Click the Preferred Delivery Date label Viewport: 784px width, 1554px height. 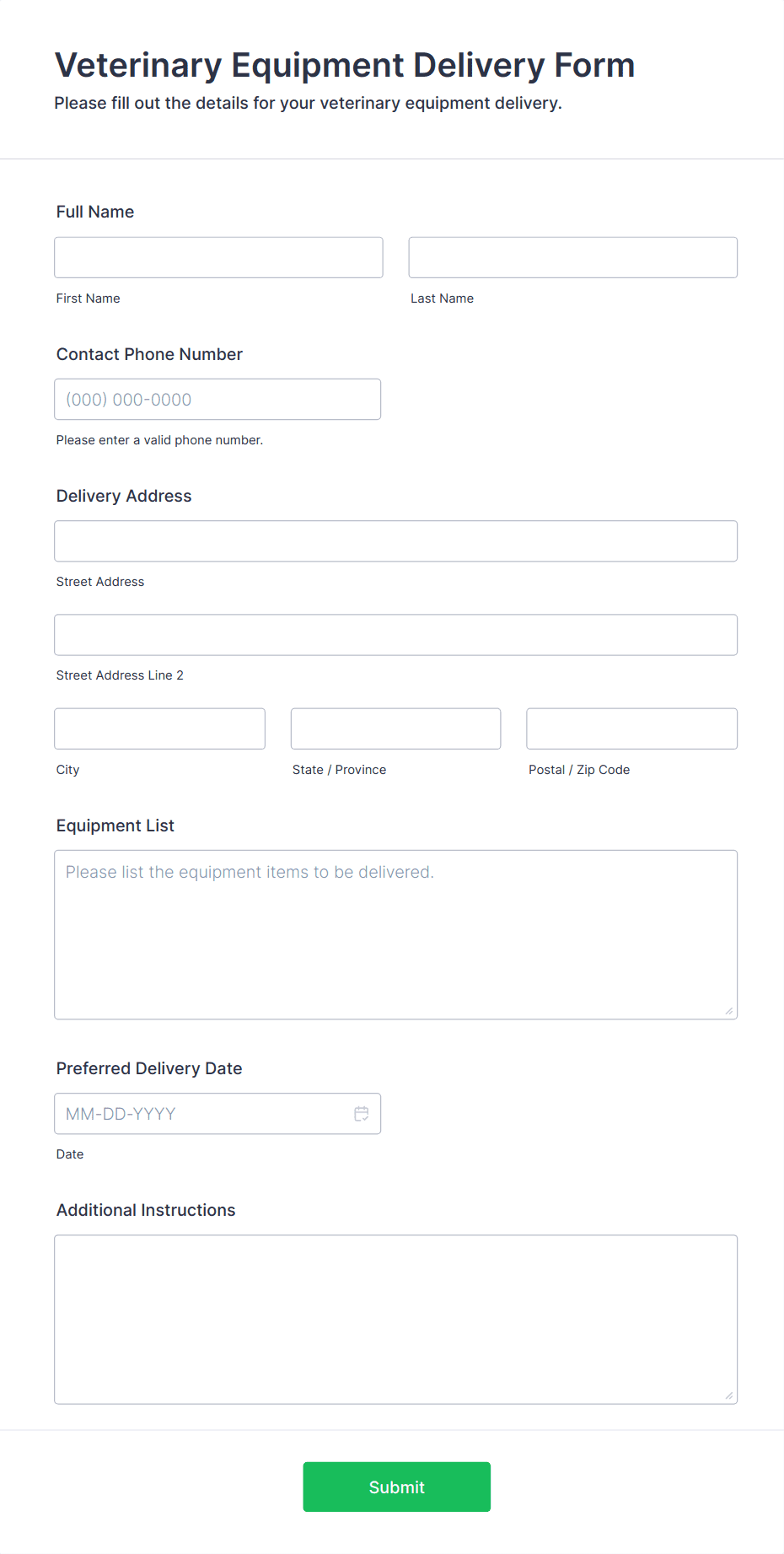coord(149,1068)
